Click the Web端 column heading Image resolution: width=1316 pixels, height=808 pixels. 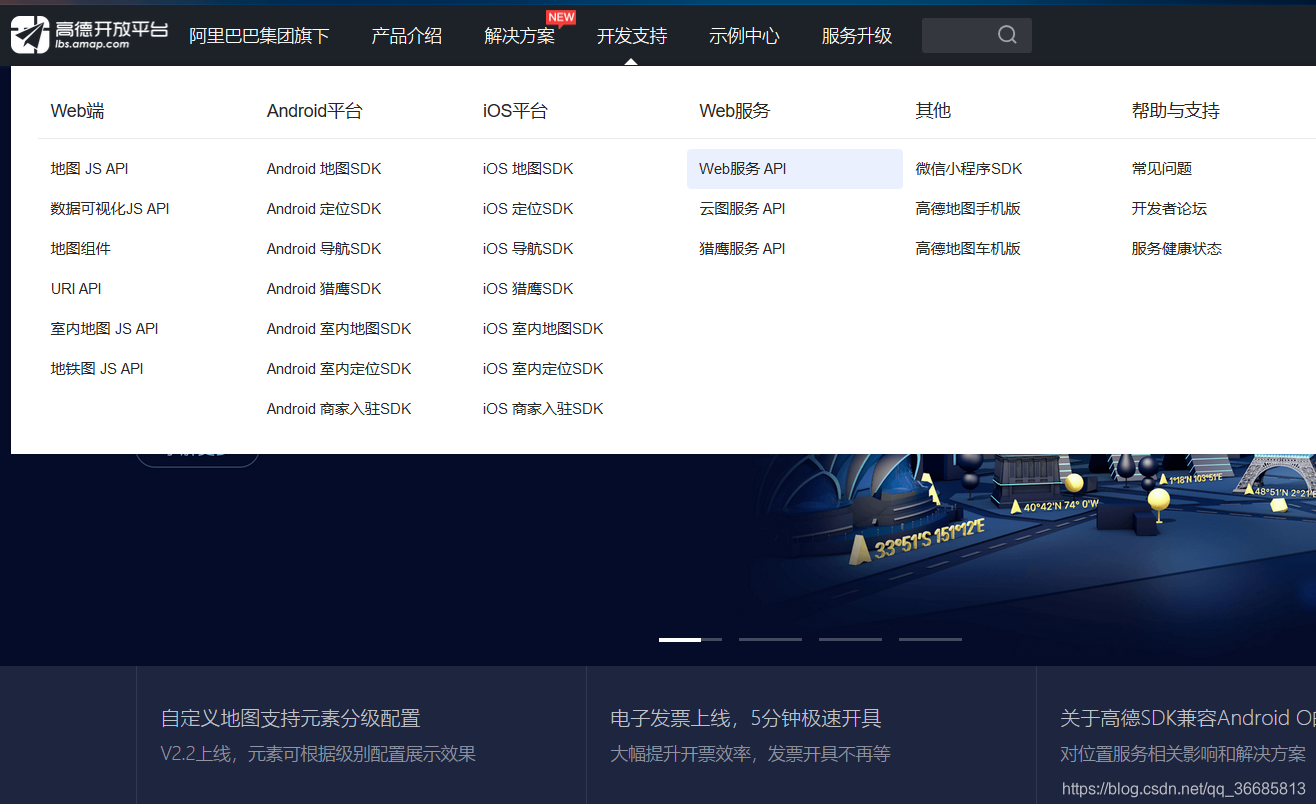pos(77,111)
